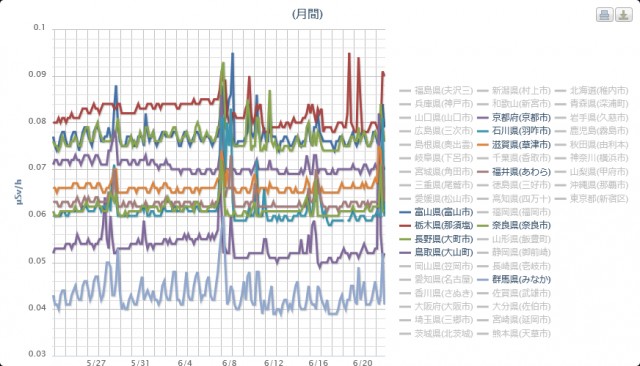Viewport: 640px width, 366px height.
Task: Hide the 長野県(大町市) series
Action: pyautogui.click(x=437, y=239)
